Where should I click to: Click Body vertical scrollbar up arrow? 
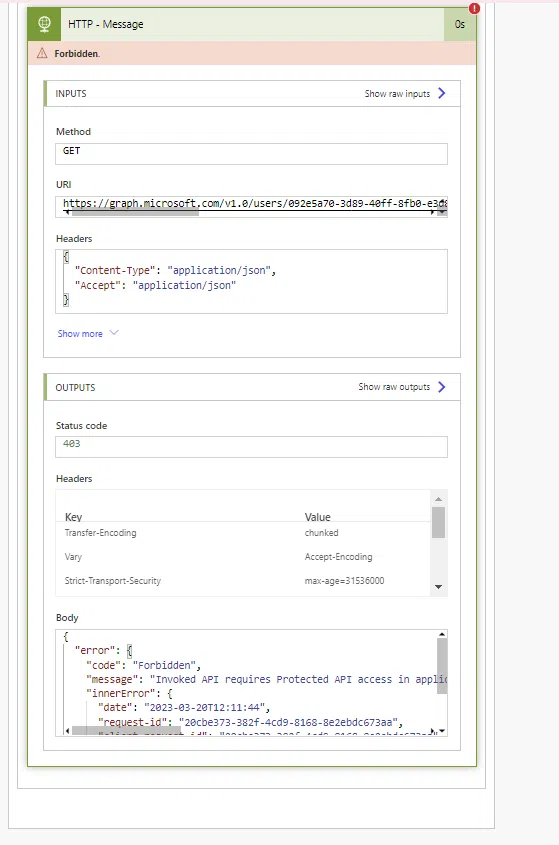(442, 635)
